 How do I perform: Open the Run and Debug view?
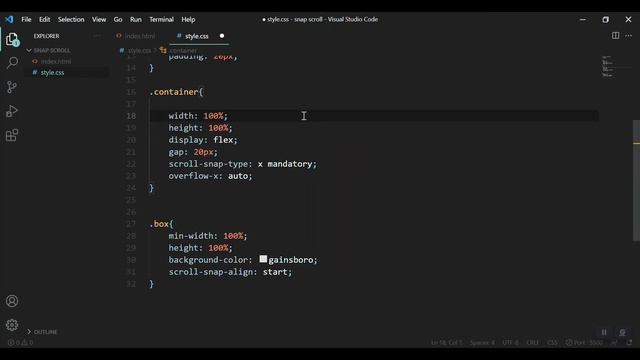point(12,111)
